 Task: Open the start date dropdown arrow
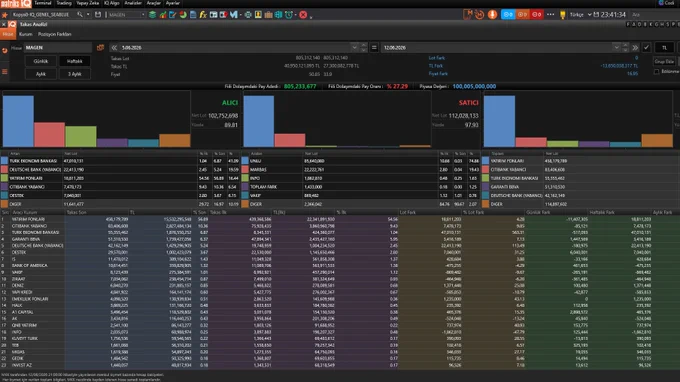coord(354,47)
